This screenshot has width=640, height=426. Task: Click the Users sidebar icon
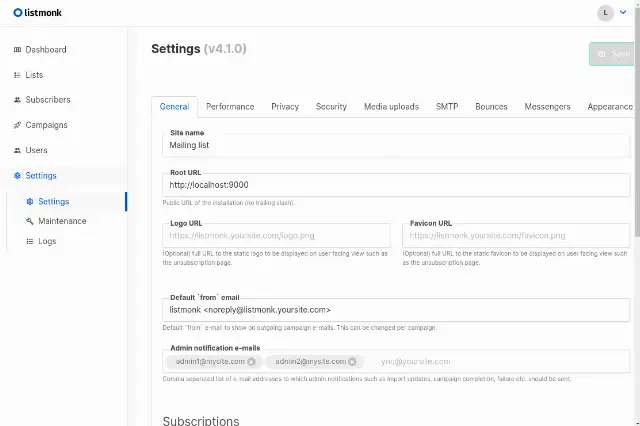(x=17, y=151)
